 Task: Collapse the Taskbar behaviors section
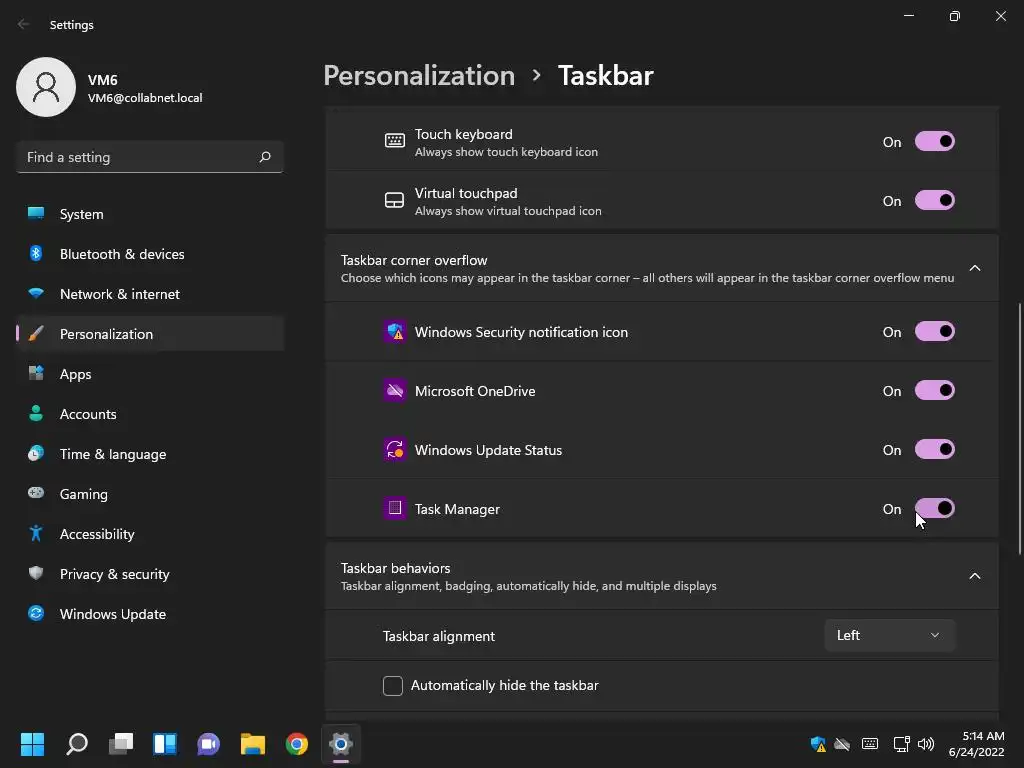[974, 576]
